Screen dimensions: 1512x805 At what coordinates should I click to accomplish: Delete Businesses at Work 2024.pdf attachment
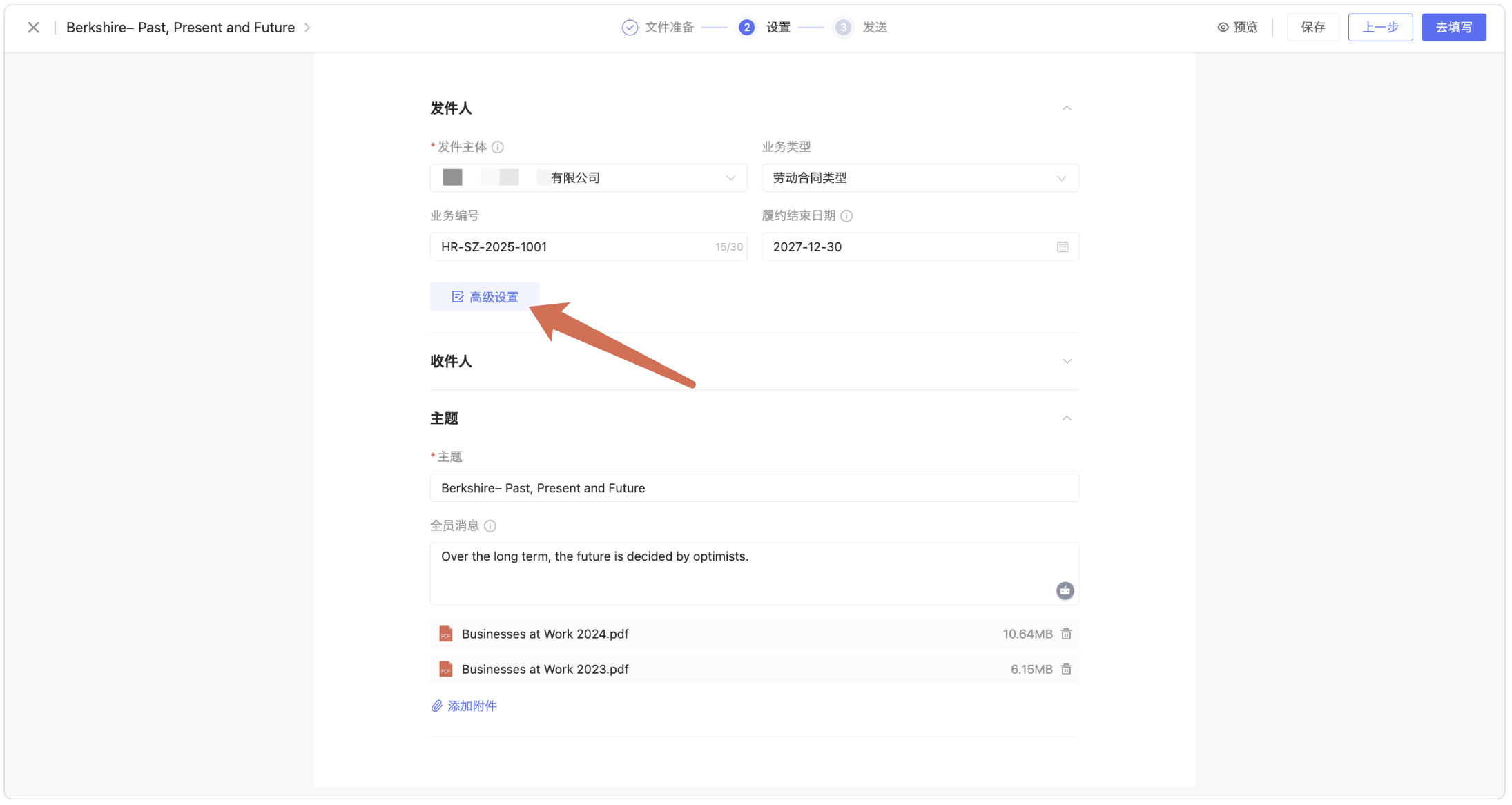point(1066,634)
